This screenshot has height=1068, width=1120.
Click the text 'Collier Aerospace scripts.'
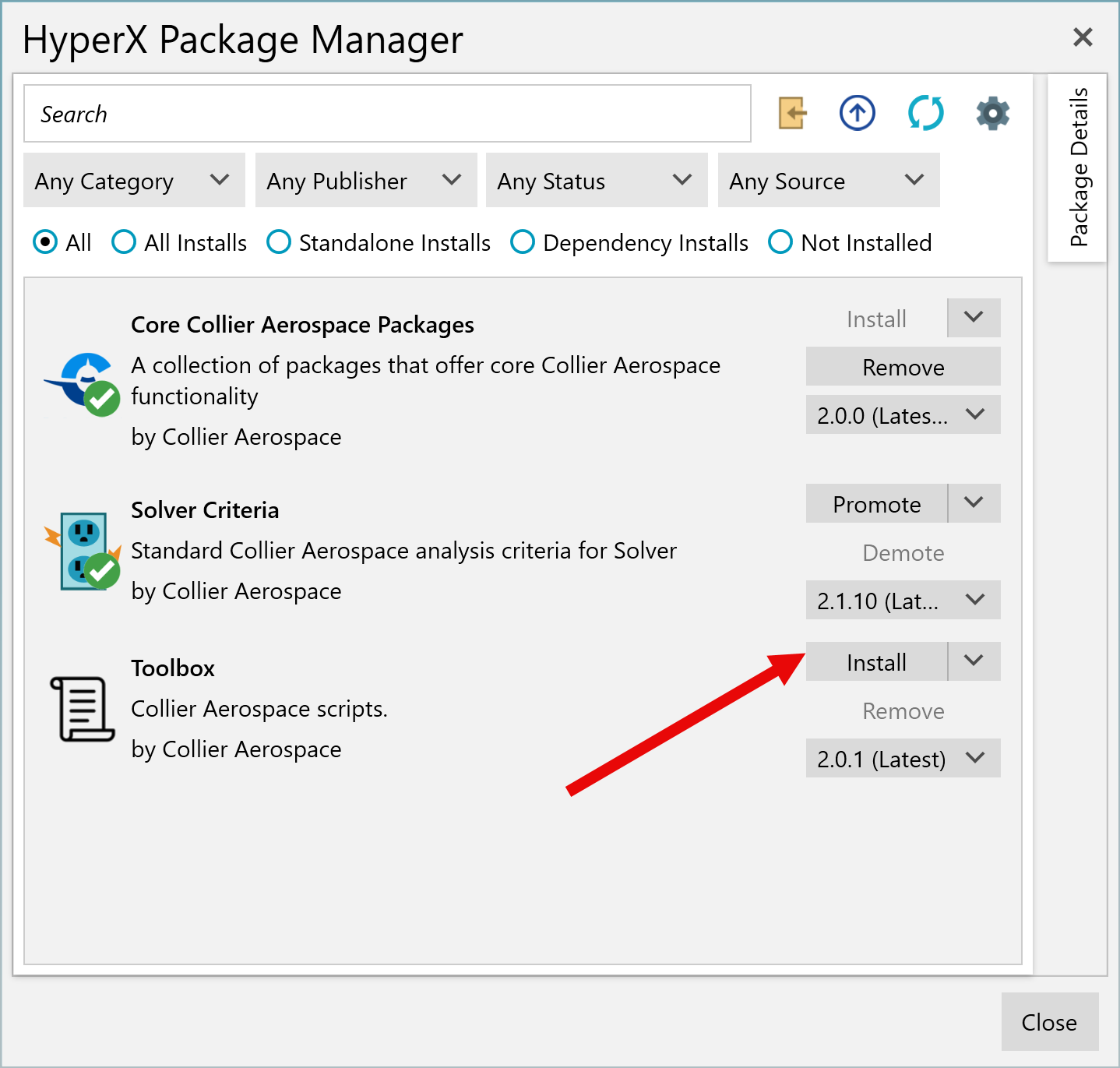(259, 708)
